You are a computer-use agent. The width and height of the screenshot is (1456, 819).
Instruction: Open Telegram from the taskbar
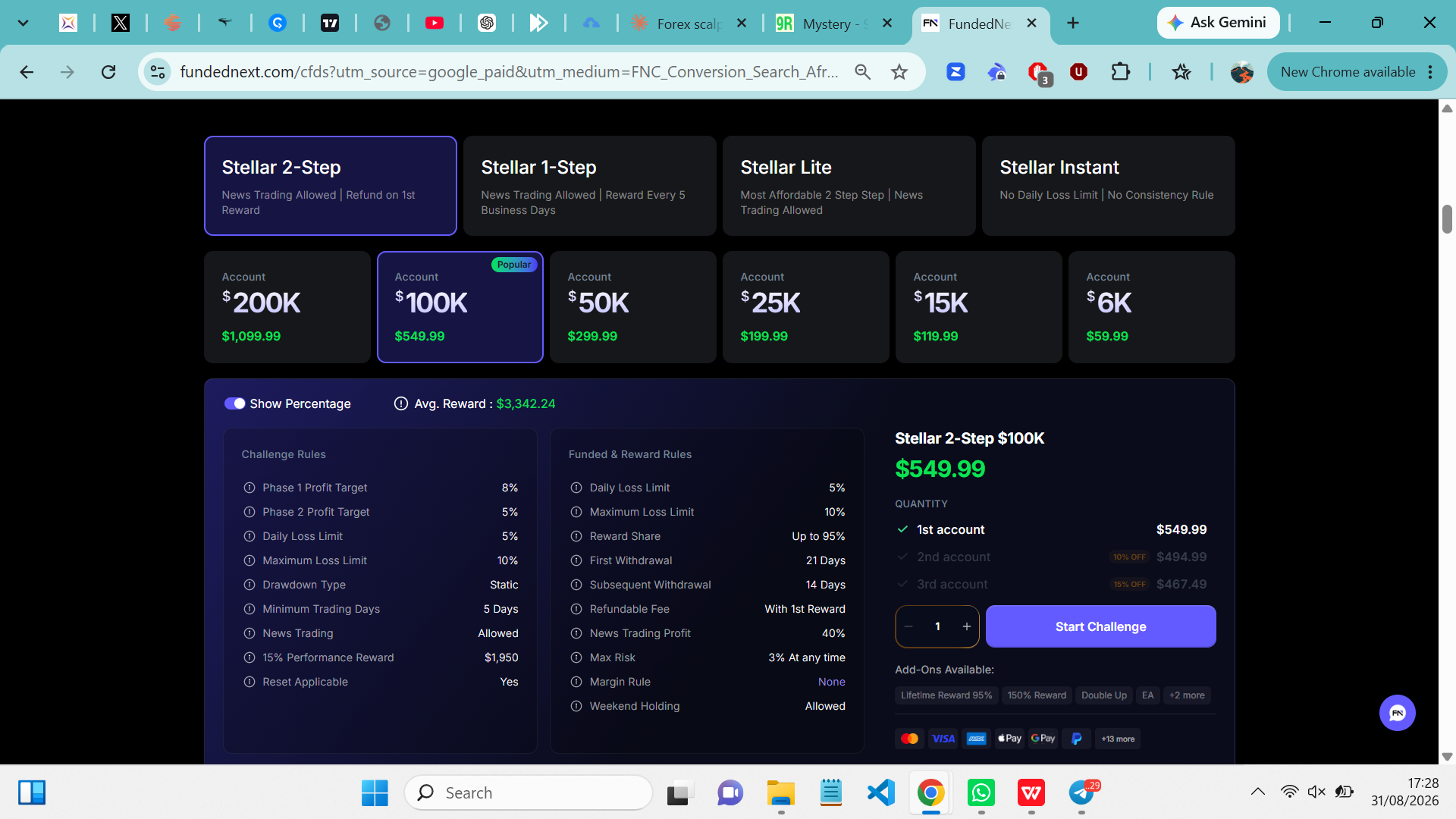pos(1082,793)
